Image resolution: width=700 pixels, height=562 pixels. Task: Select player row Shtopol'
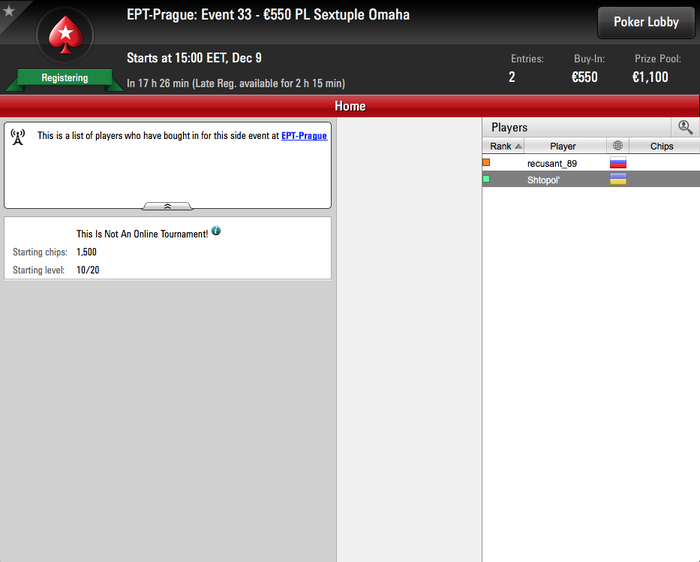[591, 179]
